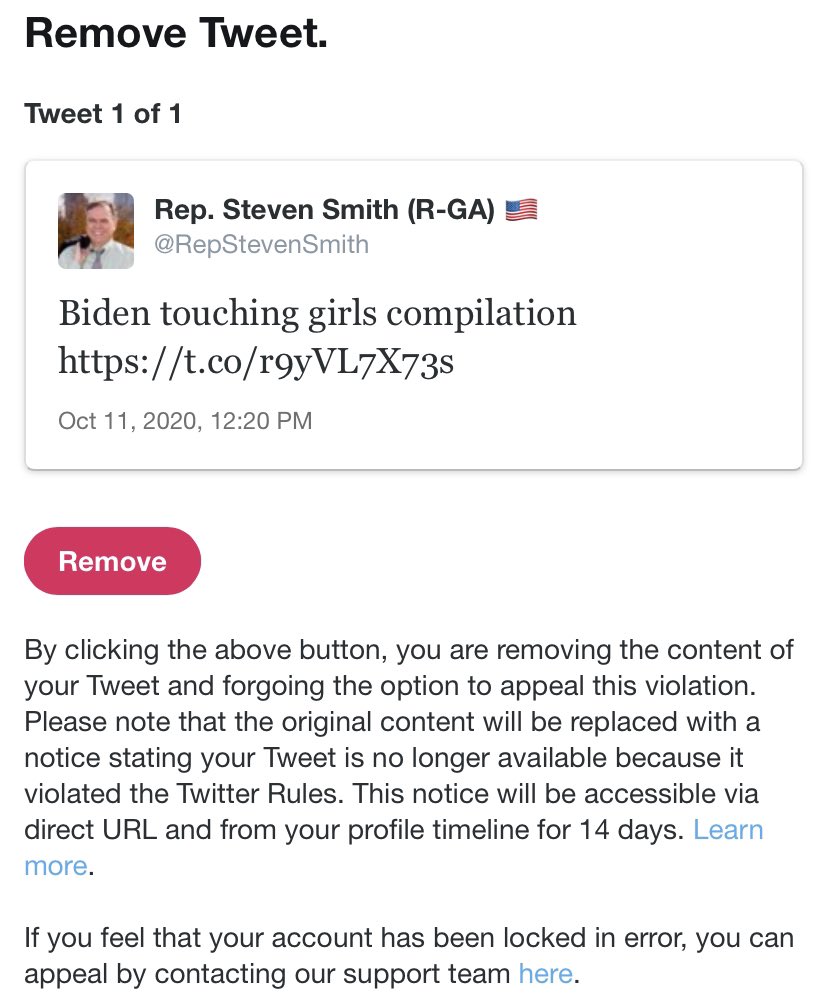Click the 12:20 PM time in tweet card
Image resolution: width=828 pixels, height=999 pixels.
[x=261, y=420]
